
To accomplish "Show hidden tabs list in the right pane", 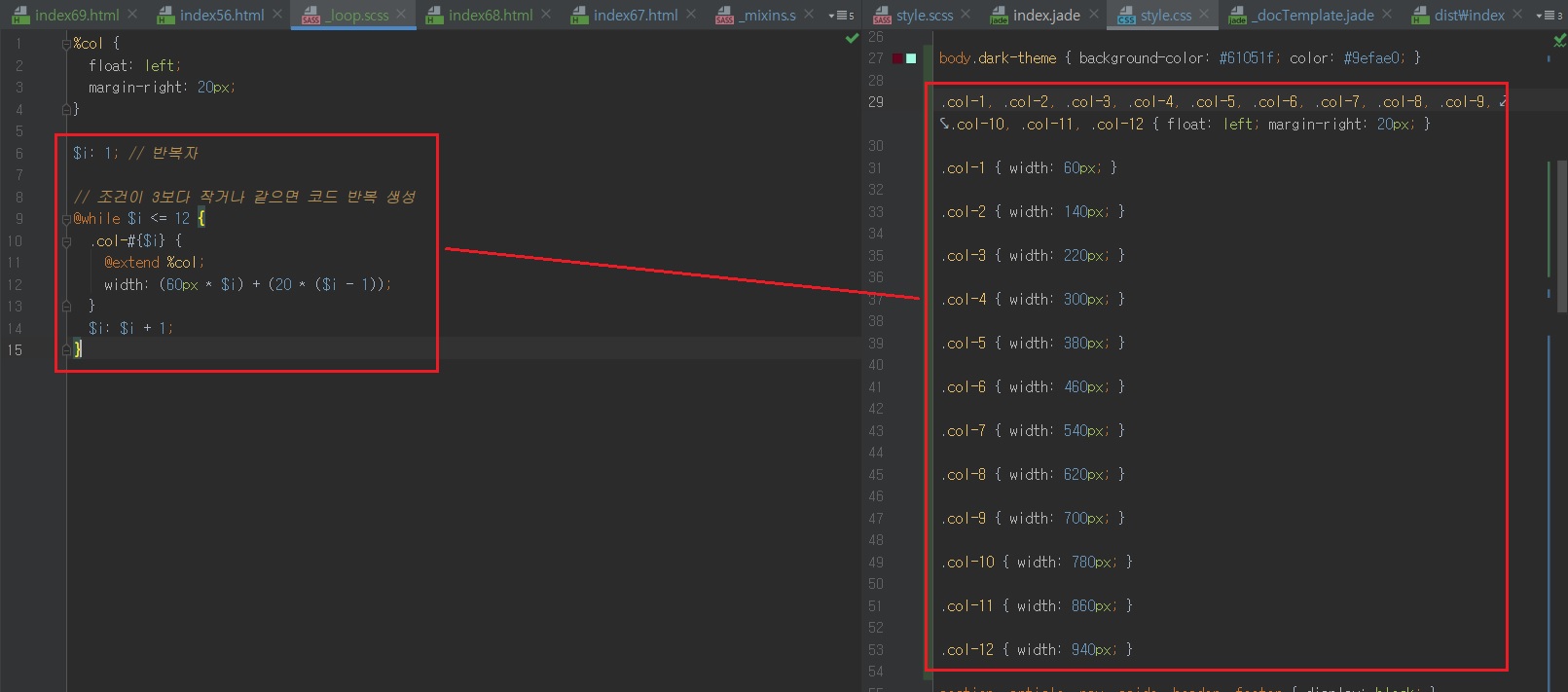I will (1549, 15).
